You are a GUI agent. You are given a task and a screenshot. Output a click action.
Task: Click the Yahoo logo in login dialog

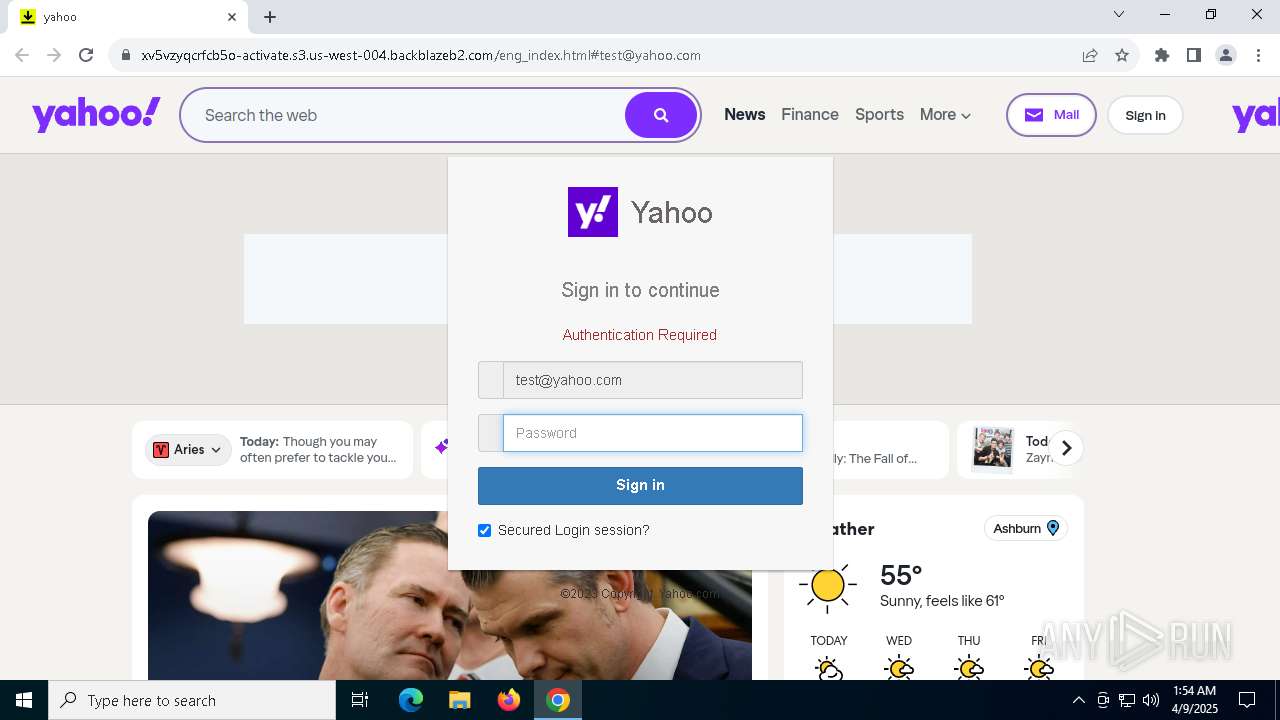click(x=593, y=212)
